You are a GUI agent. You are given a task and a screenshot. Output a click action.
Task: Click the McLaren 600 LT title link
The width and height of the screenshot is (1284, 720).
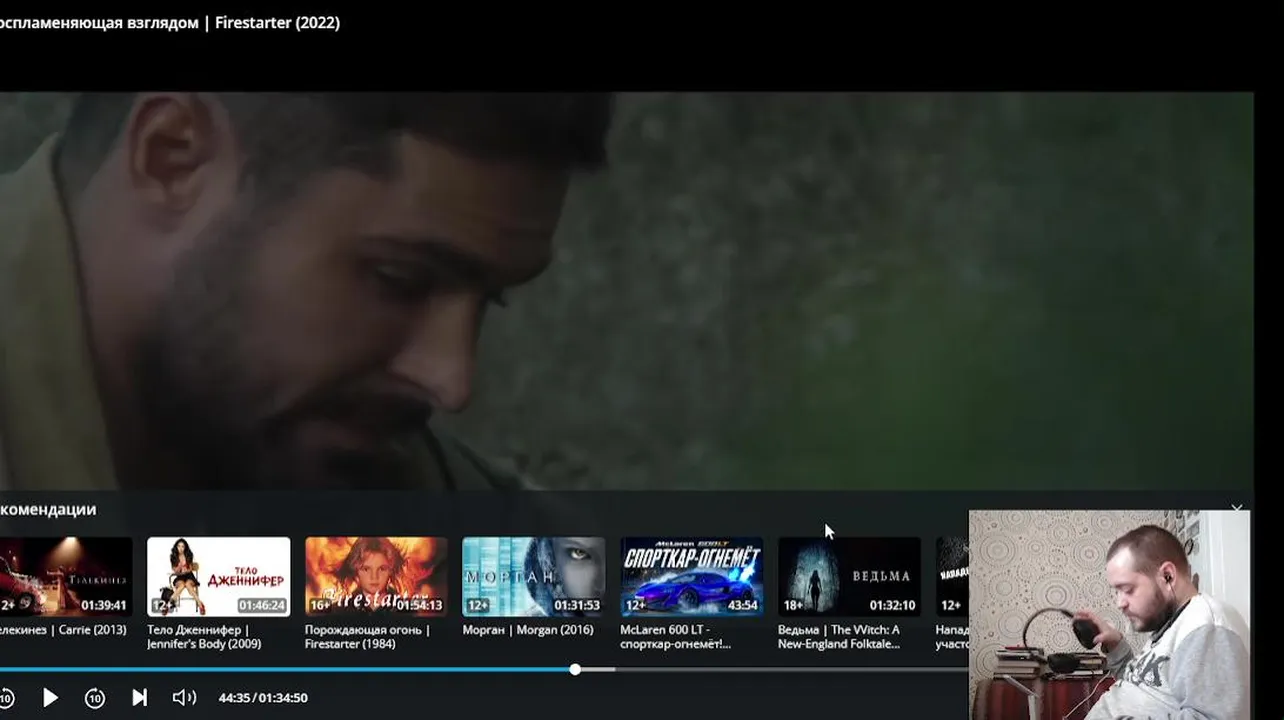675,637
